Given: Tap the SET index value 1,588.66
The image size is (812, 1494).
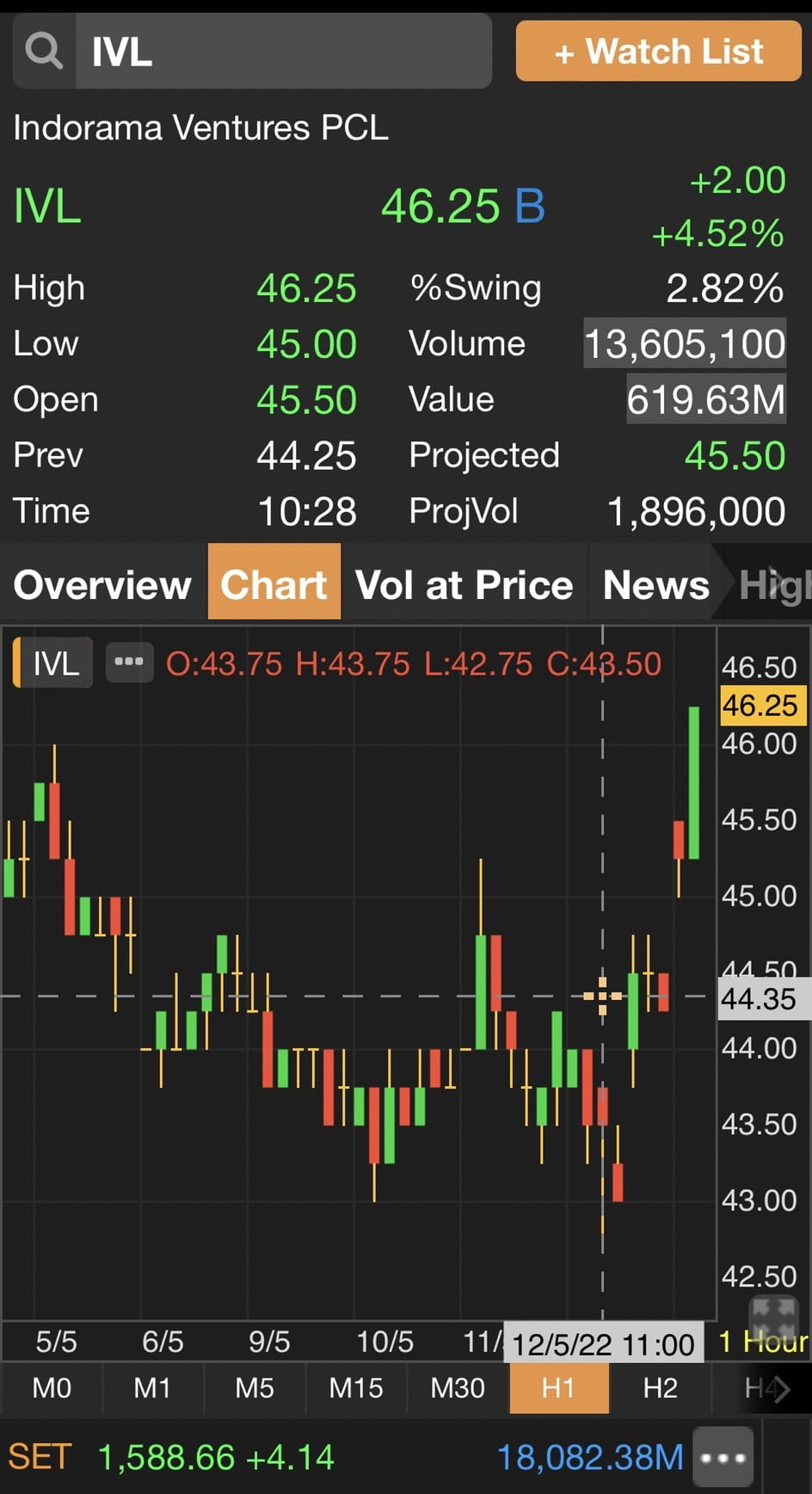Looking at the screenshot, I should point(166,1458).
